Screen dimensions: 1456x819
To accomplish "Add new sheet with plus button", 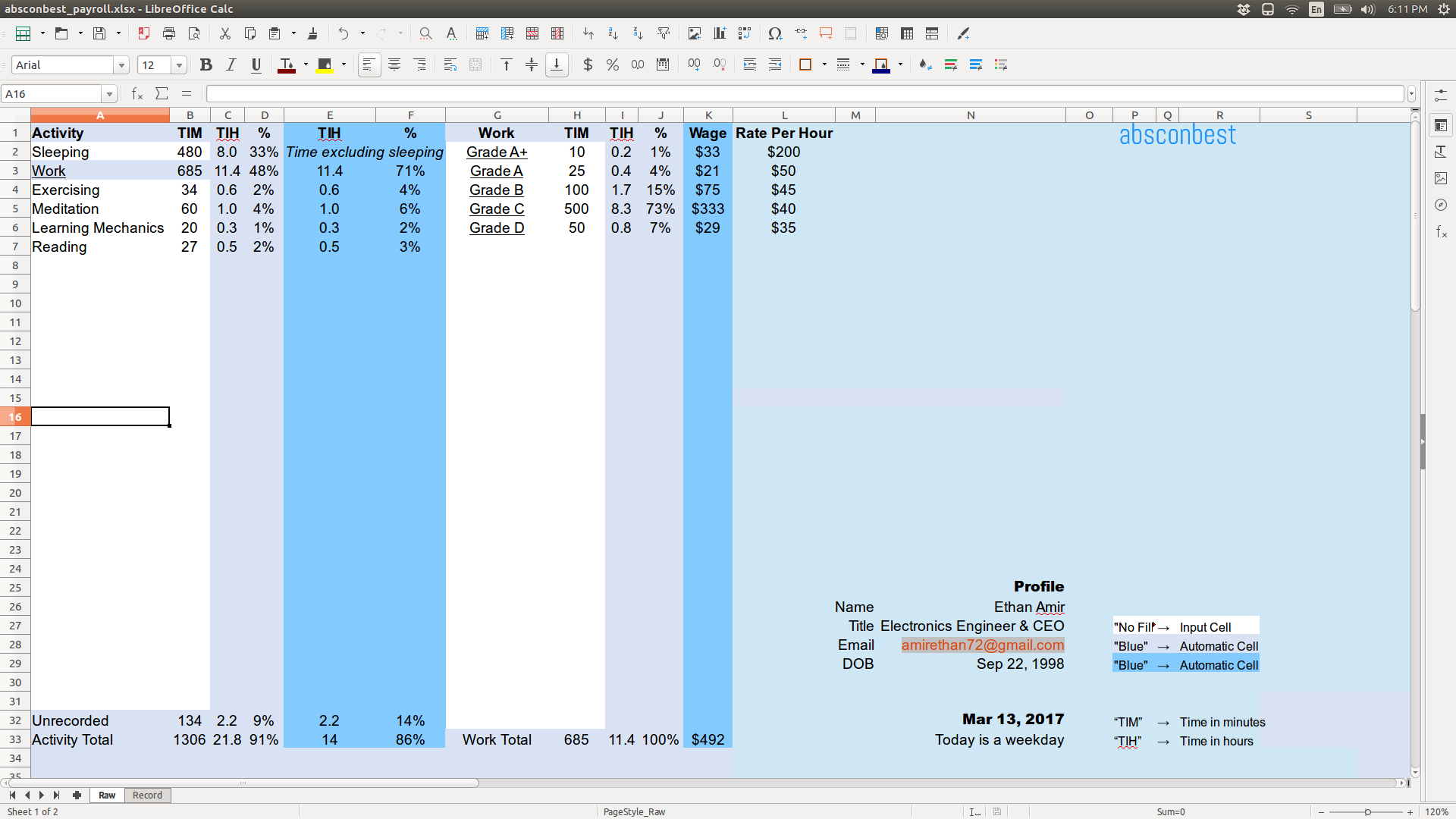I will (x=77, y=795).
